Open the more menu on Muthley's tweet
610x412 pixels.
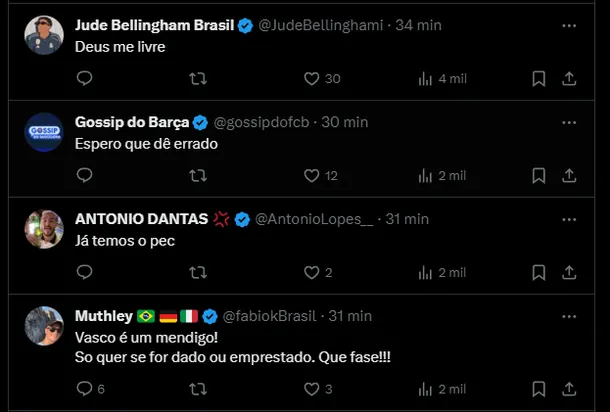(569, 316)
